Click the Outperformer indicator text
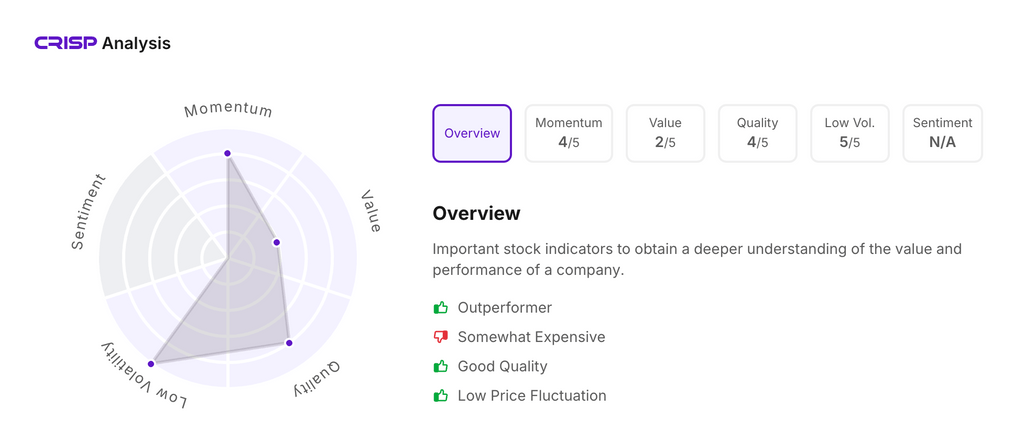This screenshot has width=1024, height=445. (x=504, y=308)
